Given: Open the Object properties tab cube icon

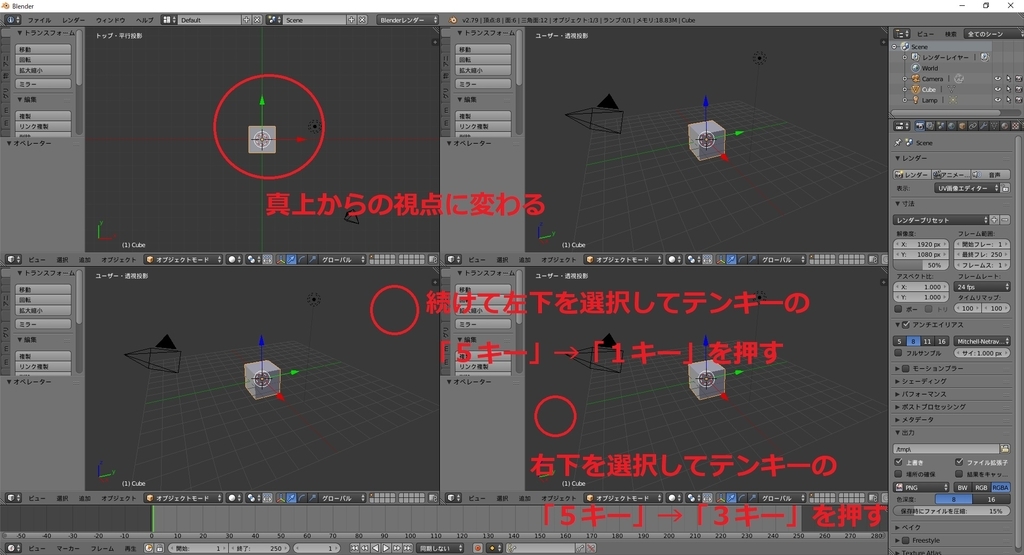Looking at the screenshot, I should 962,126.
